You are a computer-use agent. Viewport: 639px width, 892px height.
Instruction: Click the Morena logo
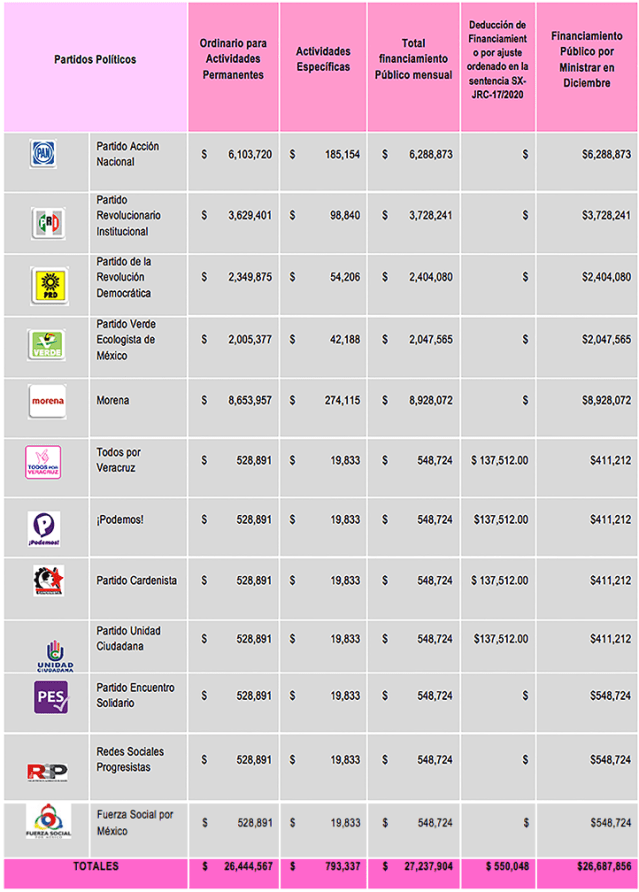(47, 401)
